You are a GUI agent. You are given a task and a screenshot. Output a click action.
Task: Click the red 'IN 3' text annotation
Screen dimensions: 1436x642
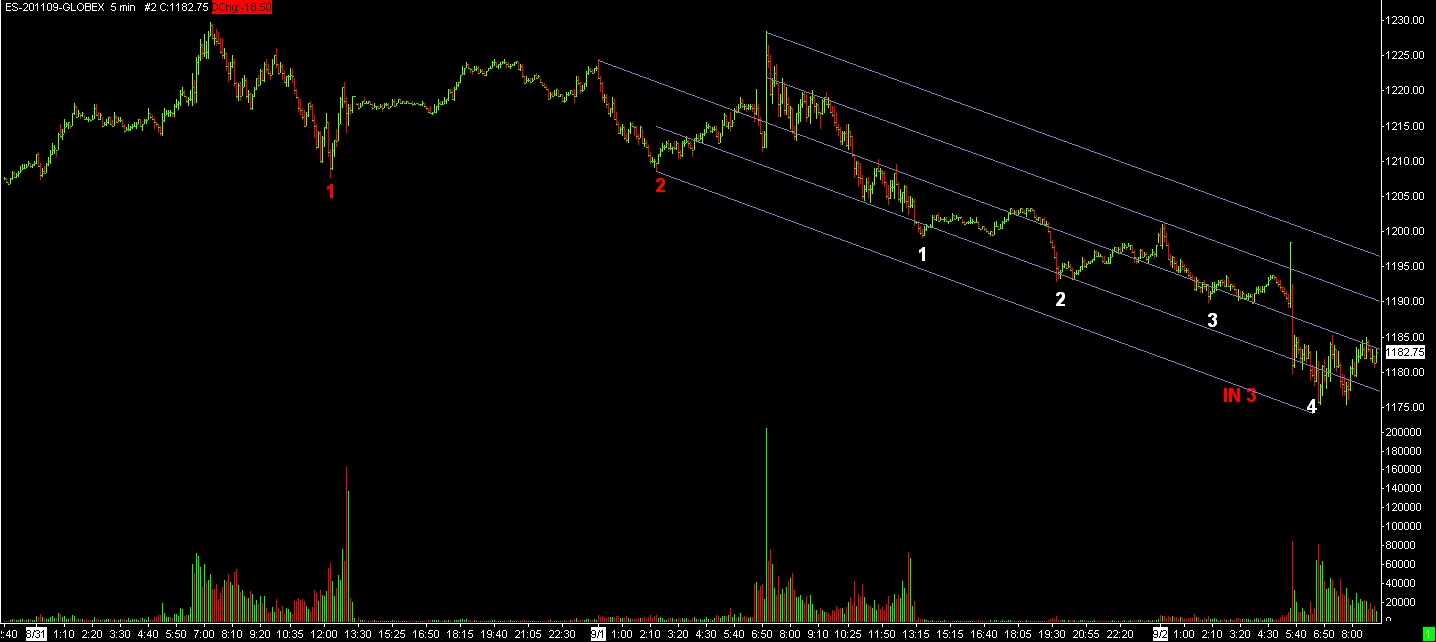(1239, 396)
